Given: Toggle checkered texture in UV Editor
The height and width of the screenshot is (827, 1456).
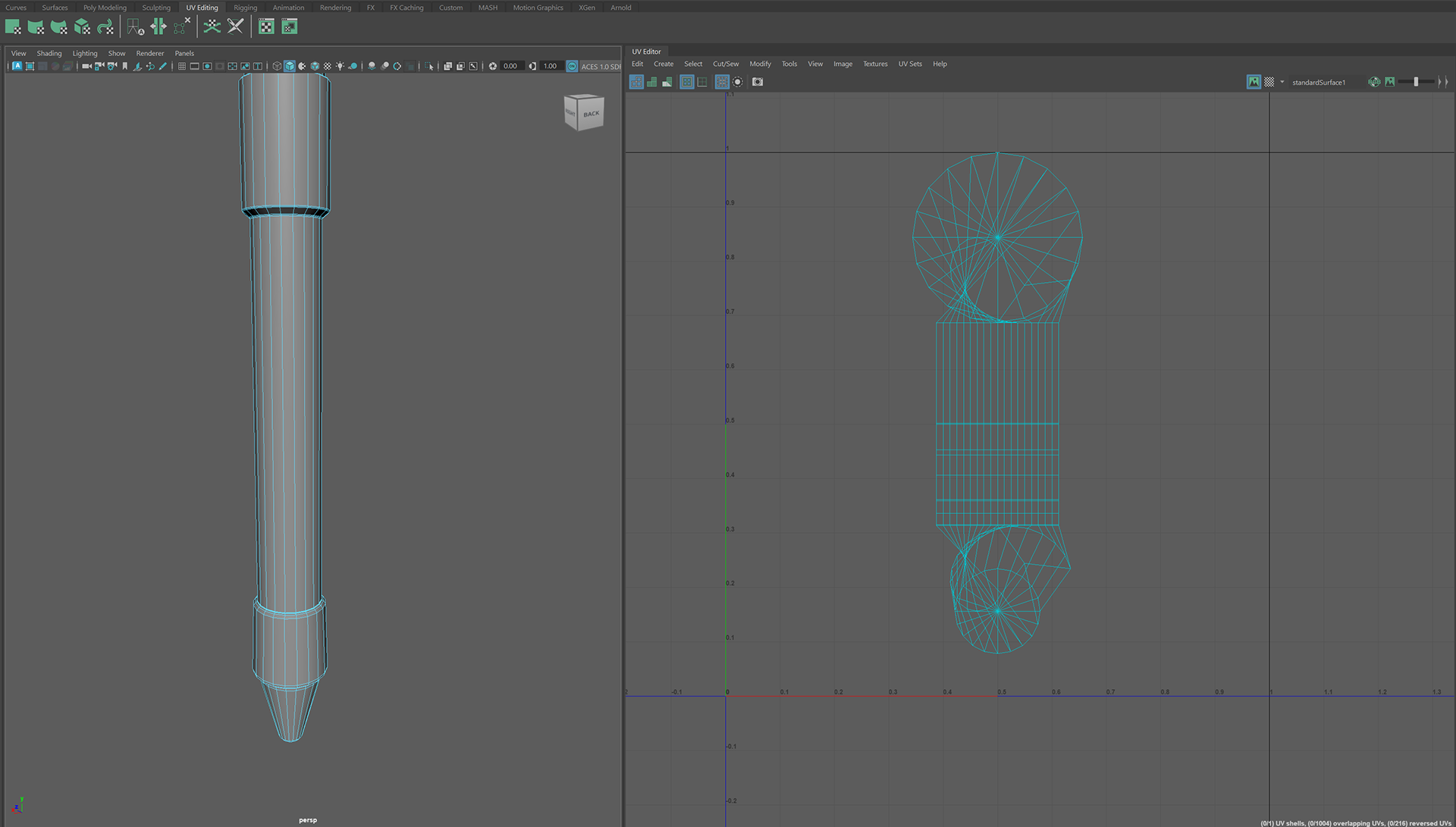Looking at the screenshot, I should (x=1269, y=82).
